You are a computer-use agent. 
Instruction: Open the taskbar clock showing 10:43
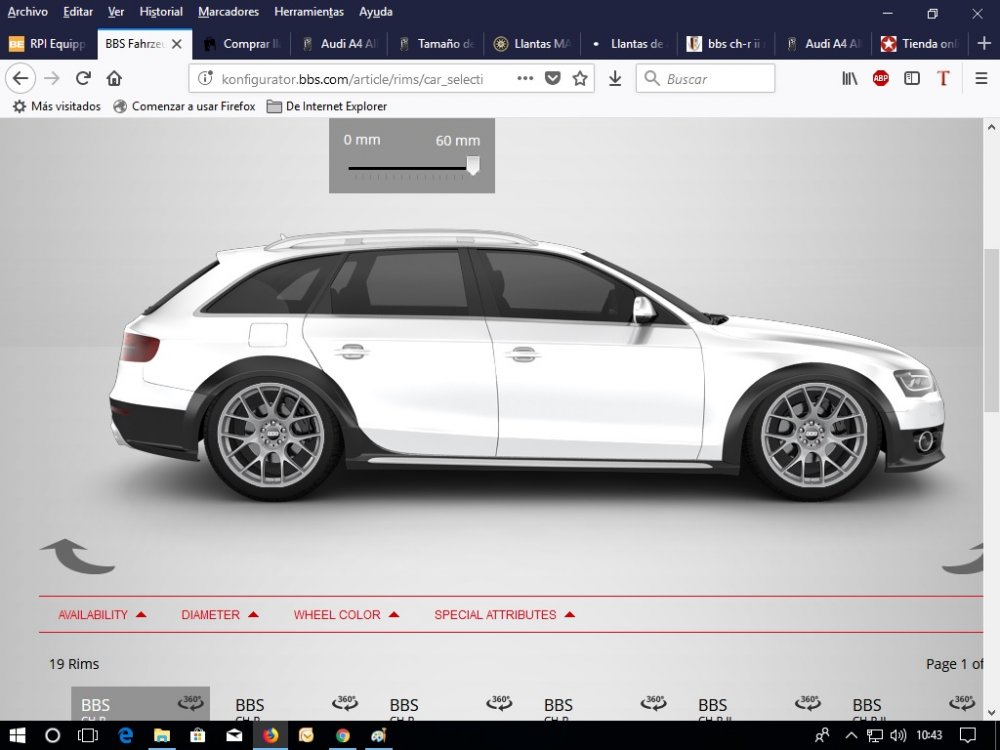(x=929, y=735)
